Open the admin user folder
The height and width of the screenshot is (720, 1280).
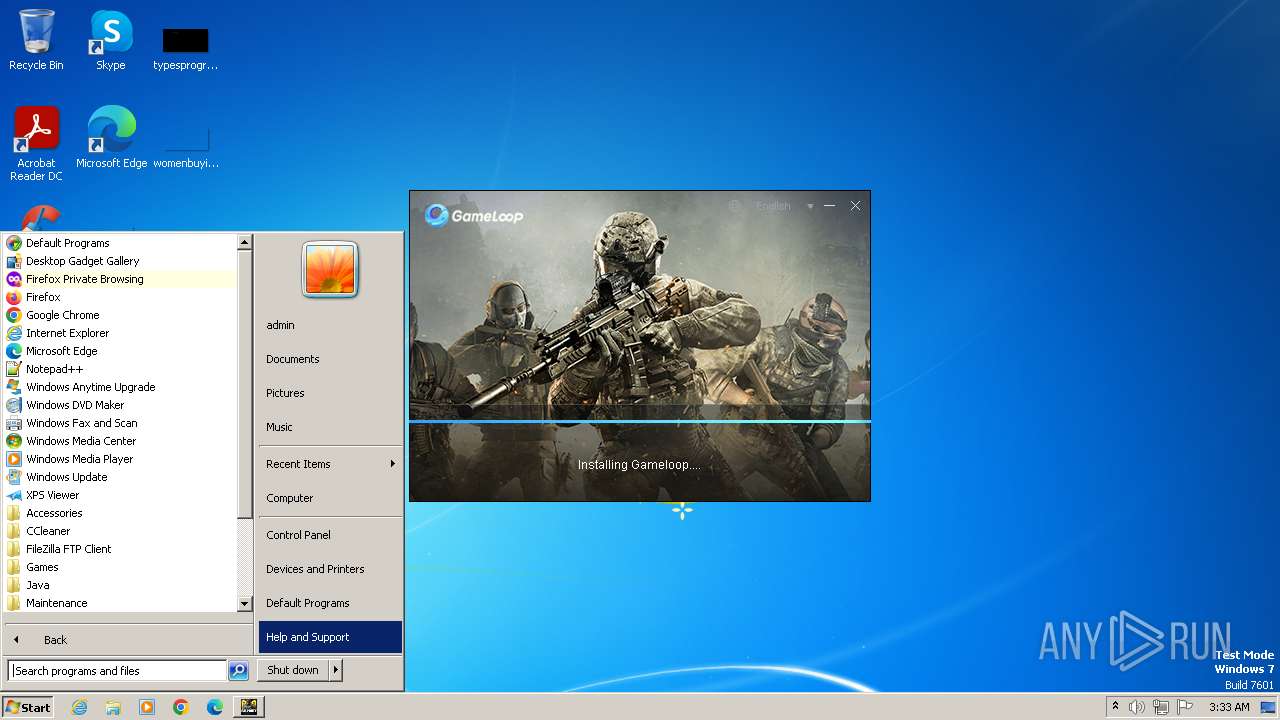click(x=330, y=325)
